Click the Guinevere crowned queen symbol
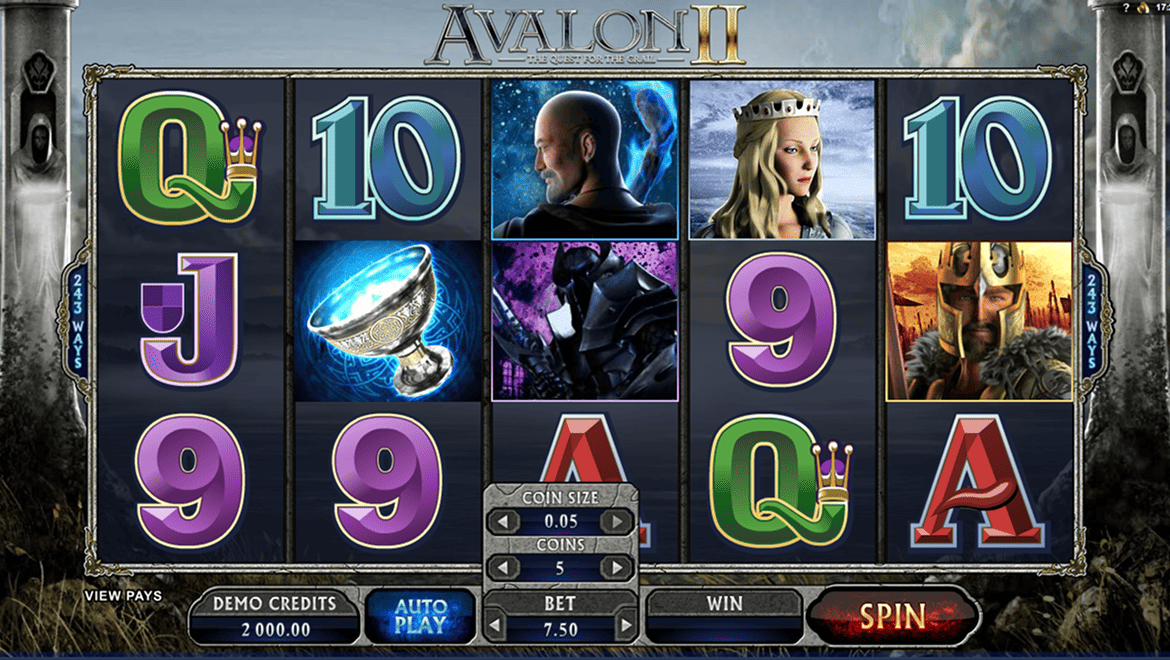The height and width of the screenshot is (660, 1170). point(782,160)
